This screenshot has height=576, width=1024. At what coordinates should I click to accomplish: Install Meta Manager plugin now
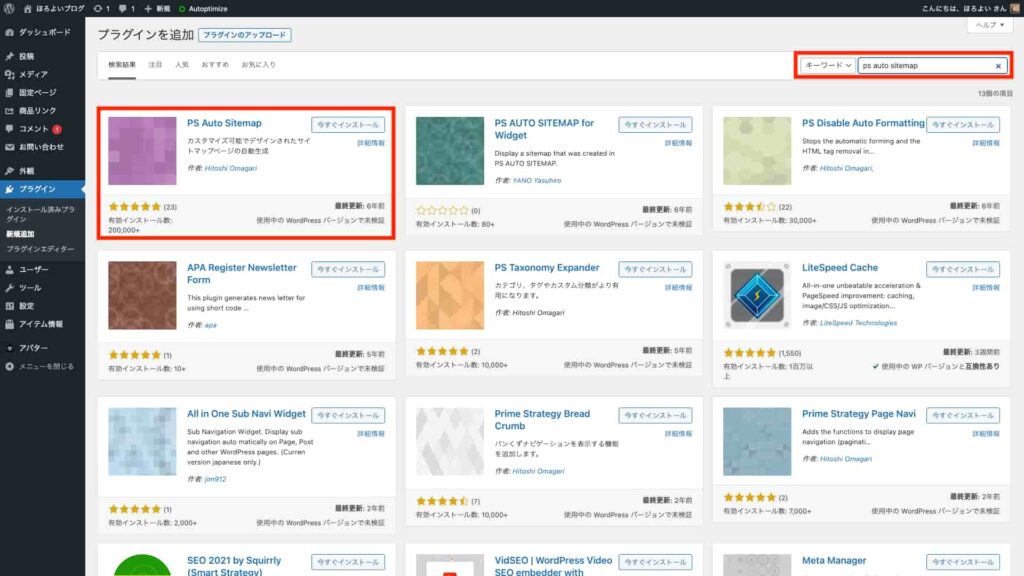[x=963, y=562]
